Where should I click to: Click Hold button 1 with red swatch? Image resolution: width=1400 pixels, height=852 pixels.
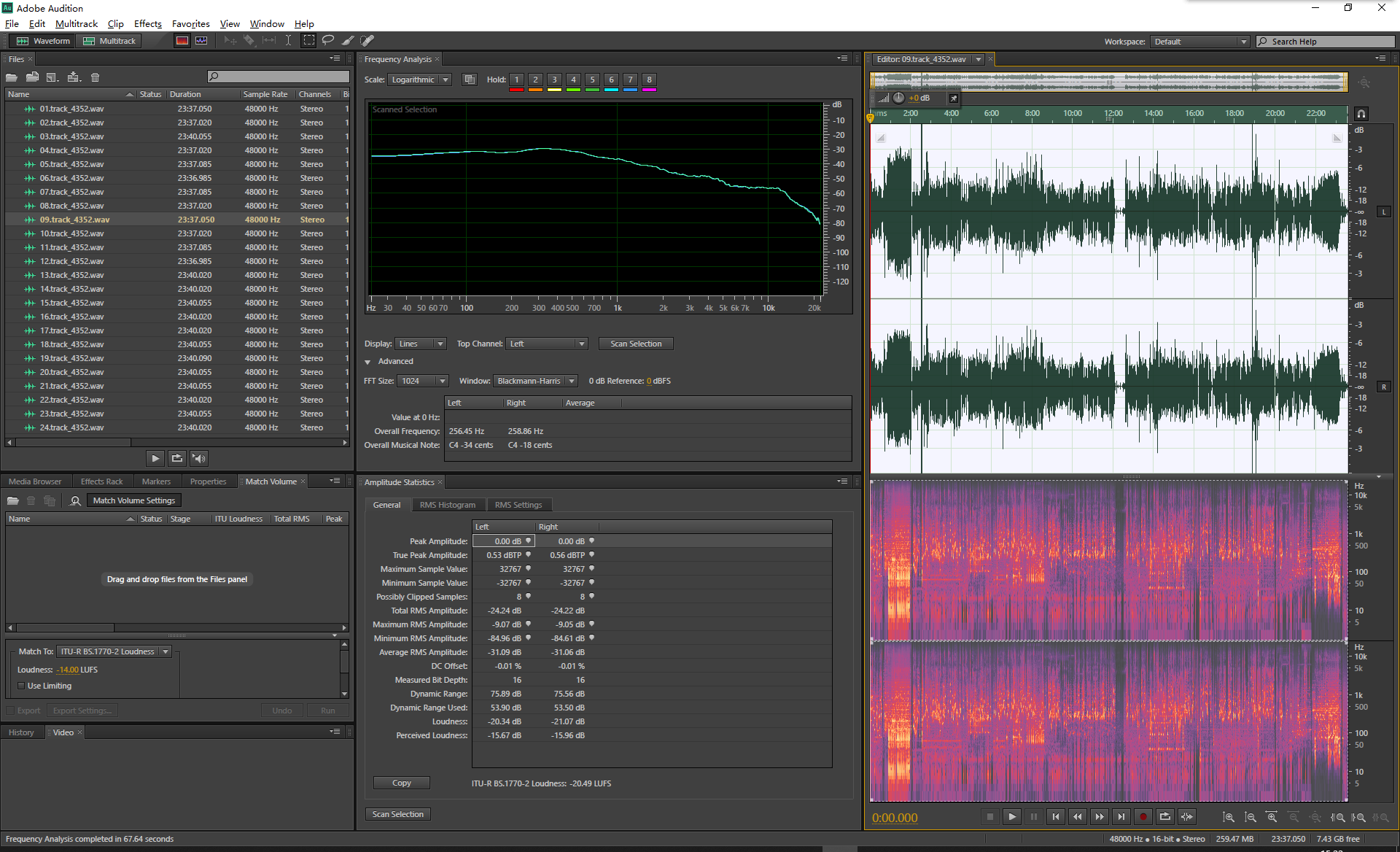[x=516, y=82]
